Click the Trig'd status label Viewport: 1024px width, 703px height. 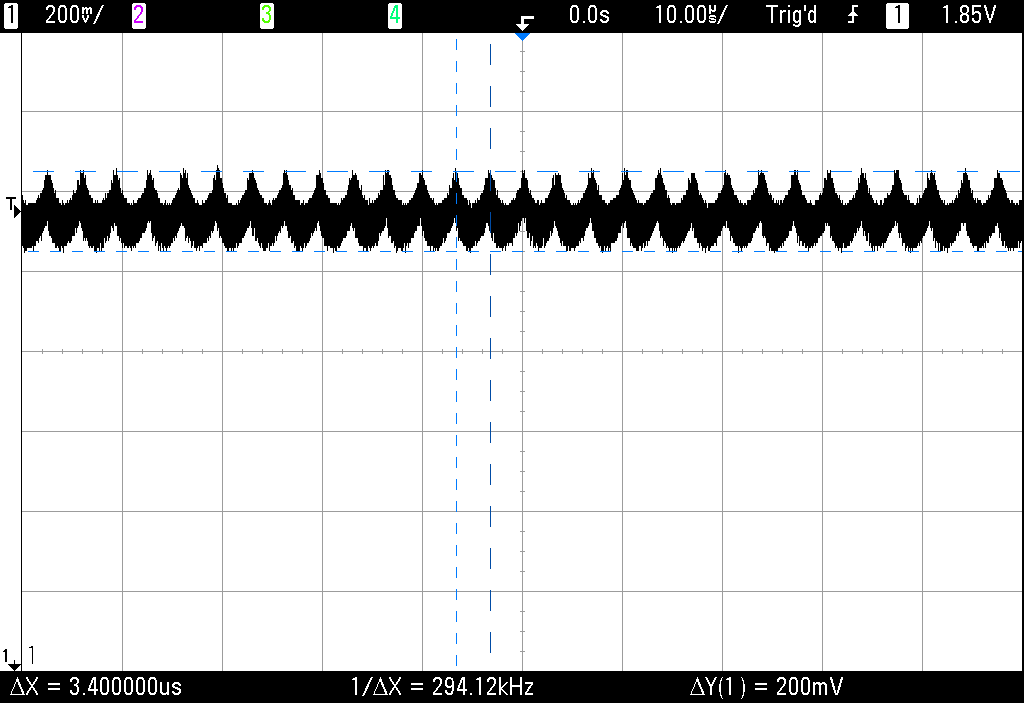[791, 15]
